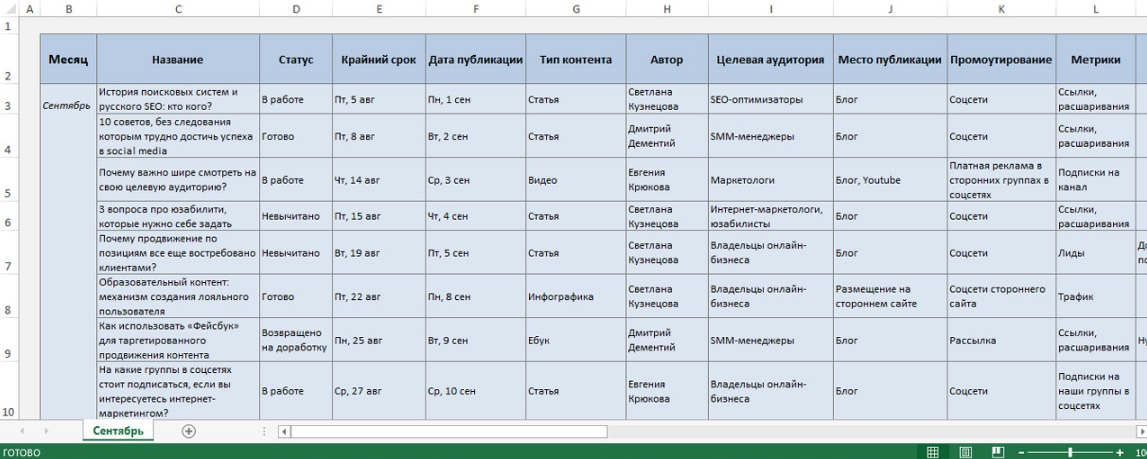
Task: Switch to Page Break Preview view
Action: [x=996, y=452]
